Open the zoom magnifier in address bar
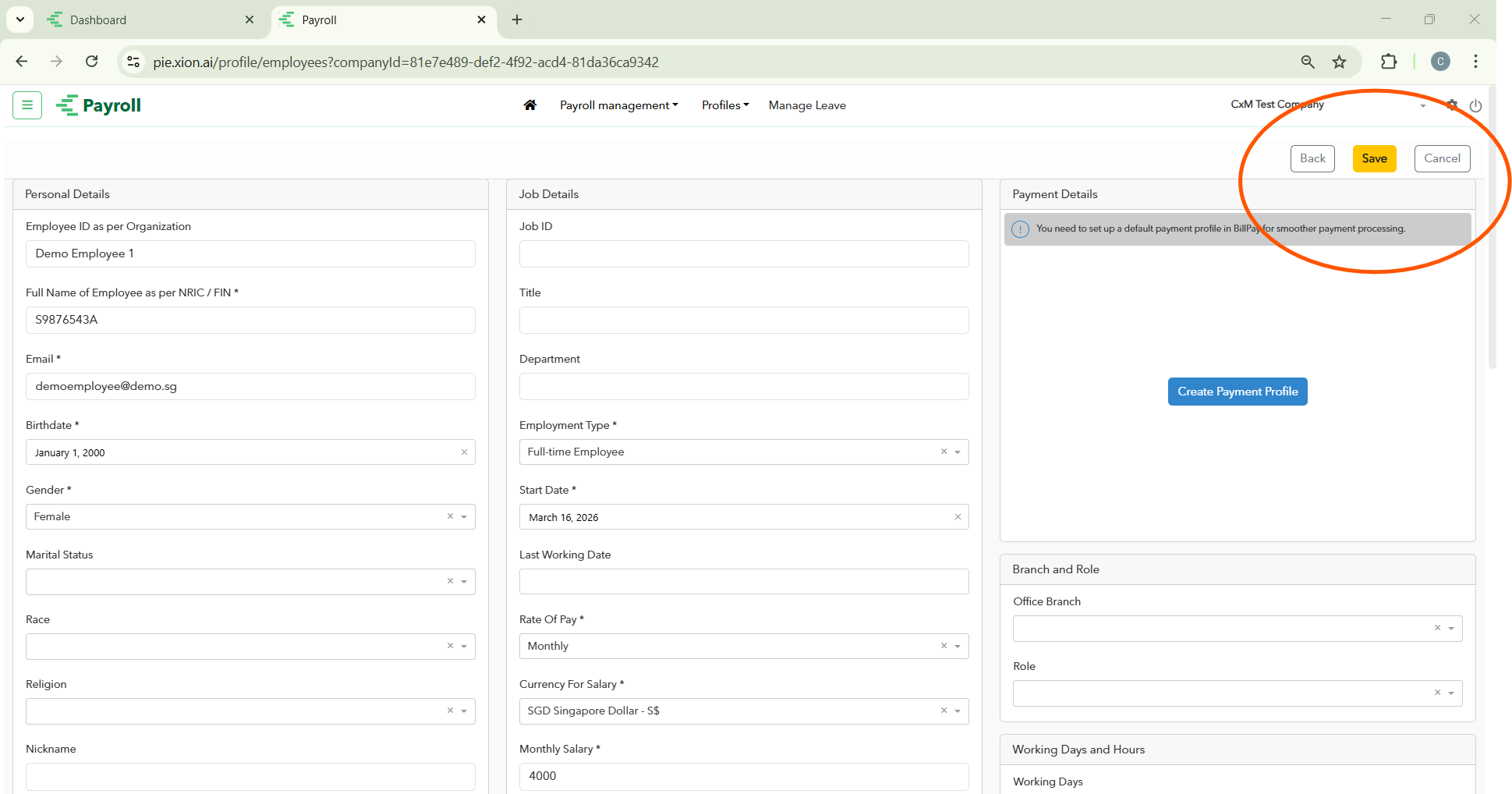The height and width of the screenshot is (794, 1512). [1308, 62]
